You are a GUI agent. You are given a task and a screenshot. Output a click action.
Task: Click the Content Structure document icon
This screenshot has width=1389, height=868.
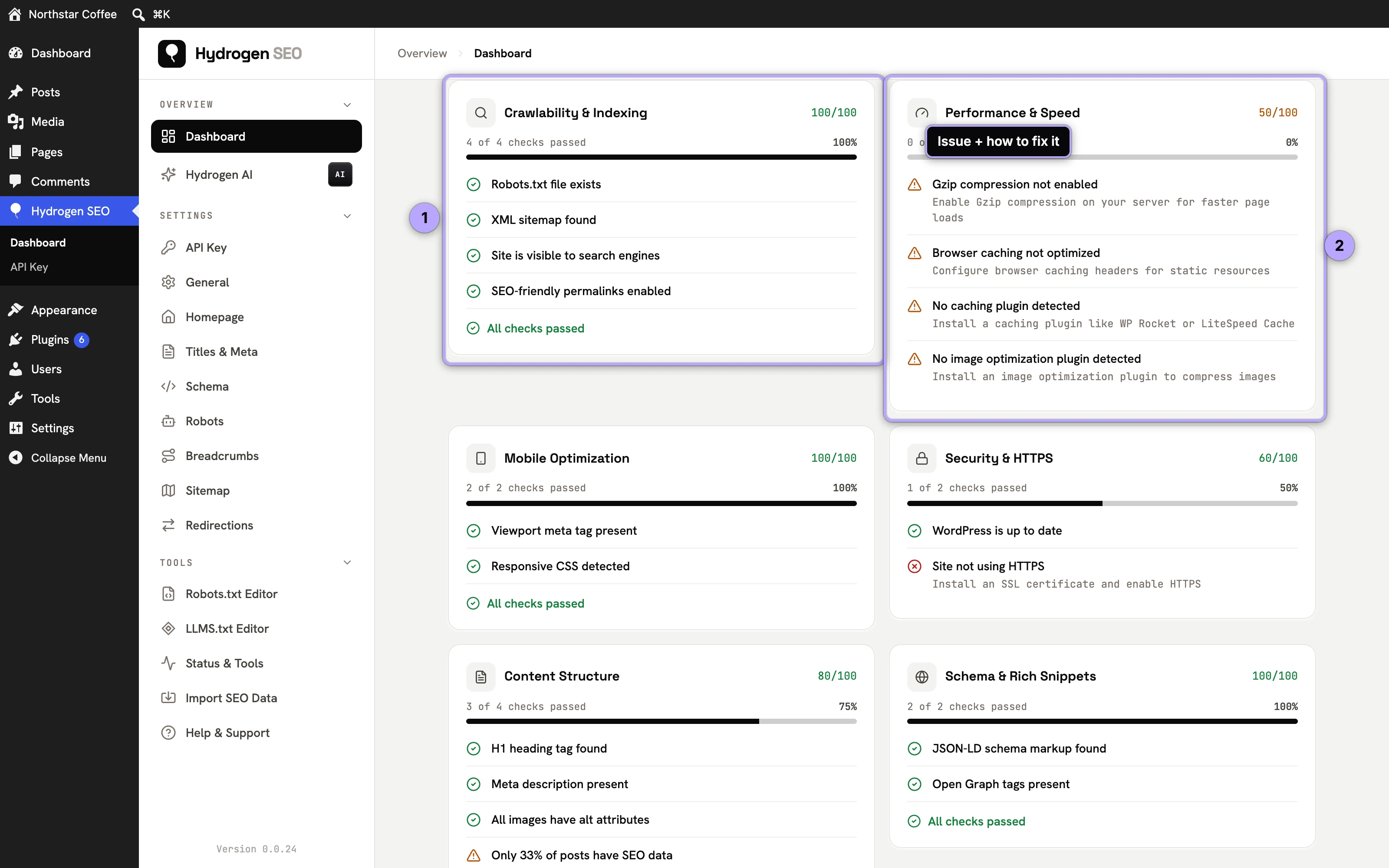pos(481,676)
